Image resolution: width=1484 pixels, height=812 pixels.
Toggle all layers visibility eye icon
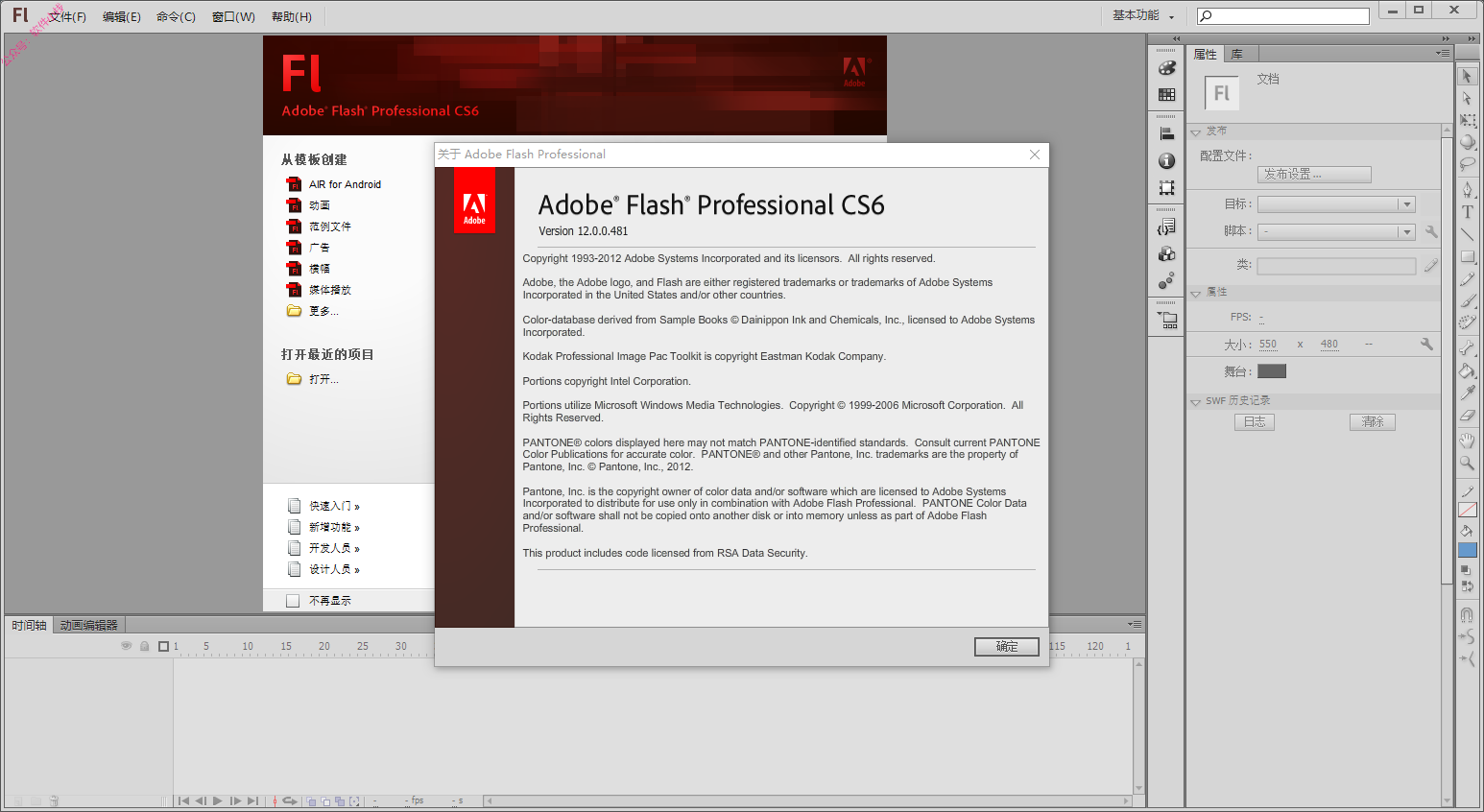click(x=126, y=646)
